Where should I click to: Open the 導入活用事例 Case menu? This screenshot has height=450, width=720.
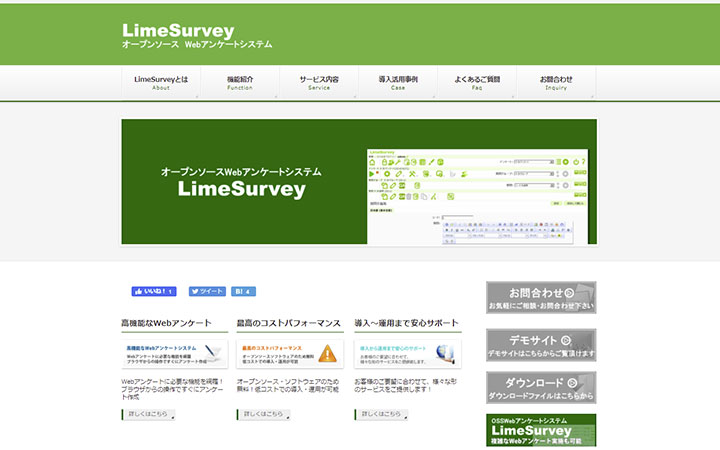(x=398, y=83)
